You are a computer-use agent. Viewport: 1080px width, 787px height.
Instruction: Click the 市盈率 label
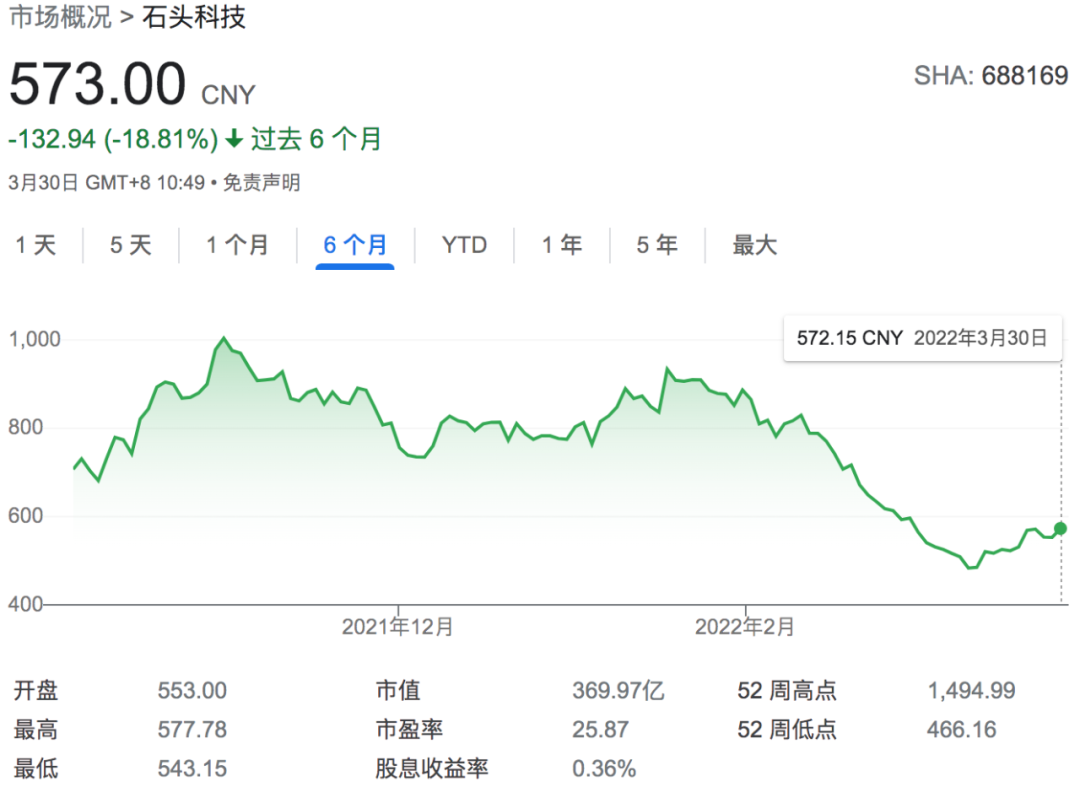(409, 730)
